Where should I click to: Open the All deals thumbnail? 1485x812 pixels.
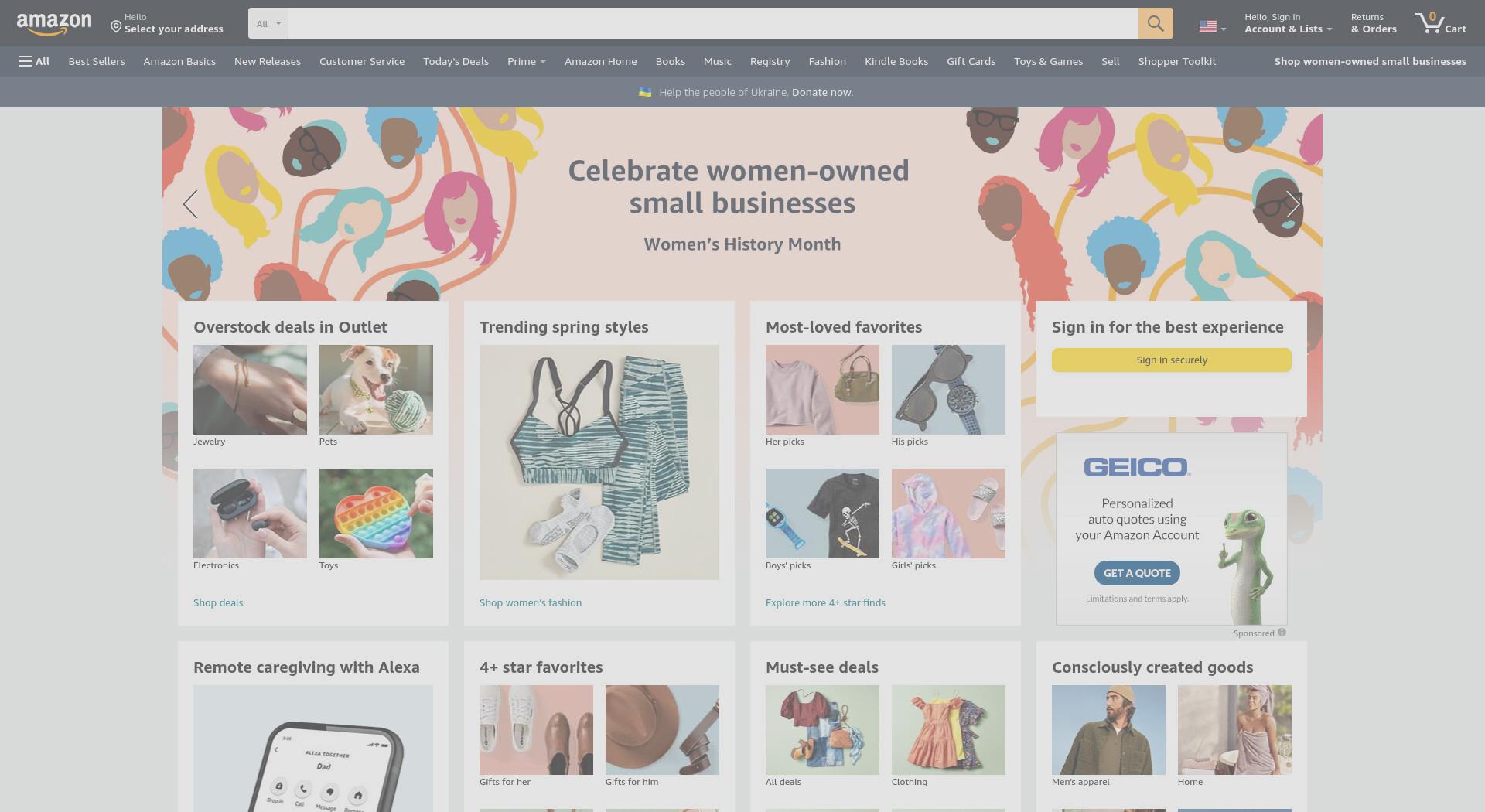pyautogui.click(x=822, y=730)
